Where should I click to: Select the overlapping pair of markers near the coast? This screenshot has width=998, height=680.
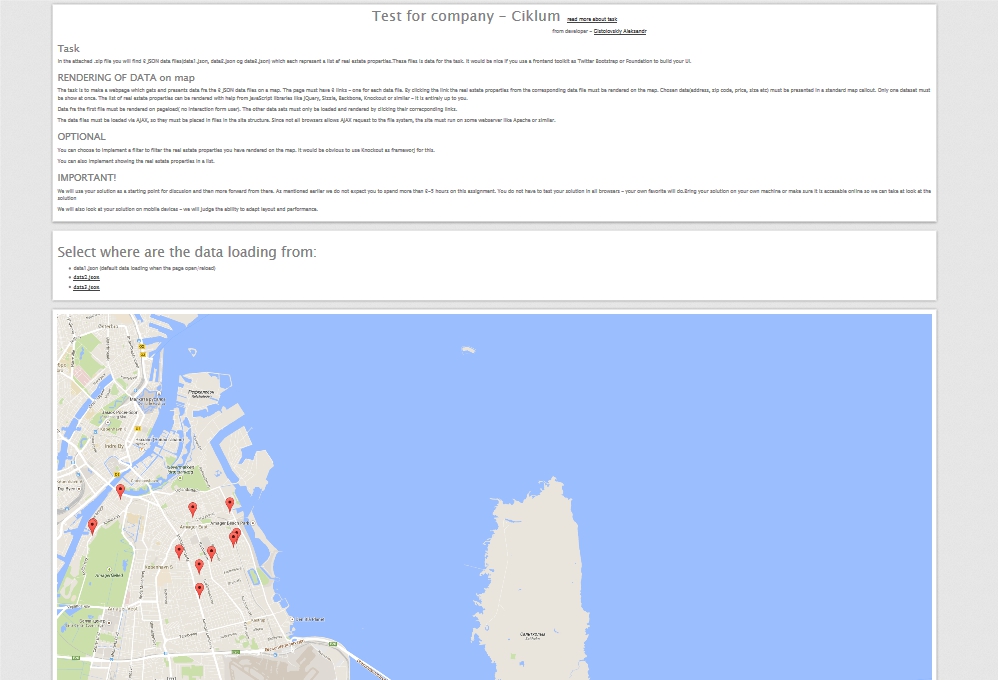[235, 537]
